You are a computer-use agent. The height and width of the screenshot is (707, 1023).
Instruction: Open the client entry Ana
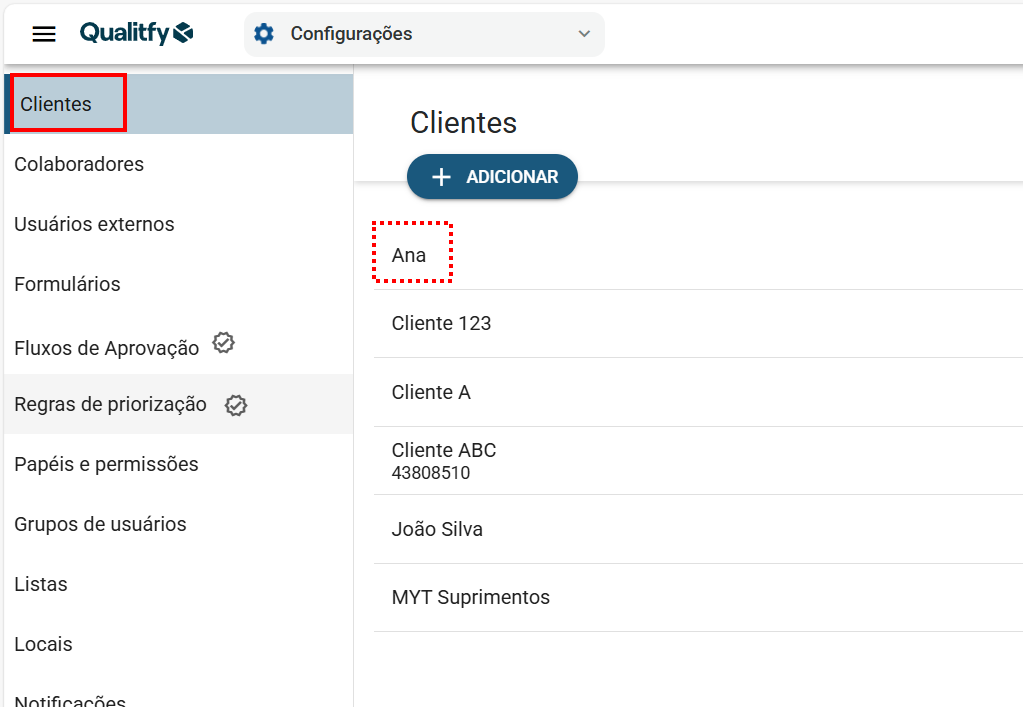coord(409,255)
